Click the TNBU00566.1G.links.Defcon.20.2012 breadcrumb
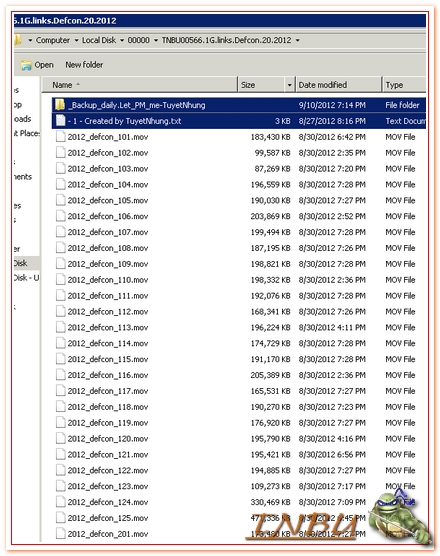Screen dimensions: 440x556 pos(227,40)
